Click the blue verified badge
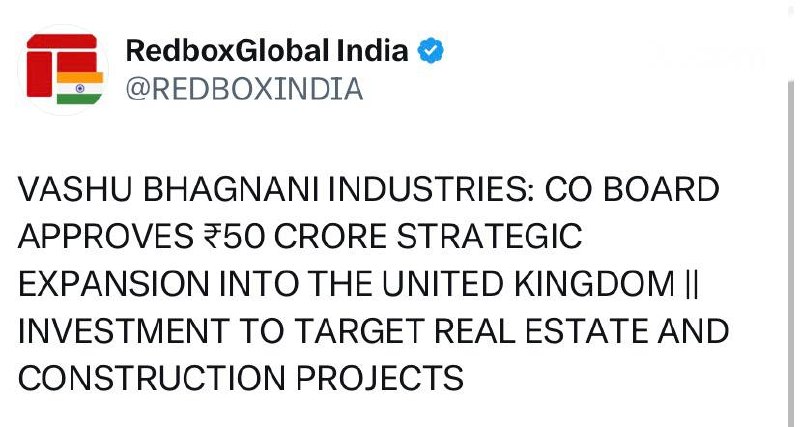The height and width of the screenshot is (427, 800). [431, 51]
